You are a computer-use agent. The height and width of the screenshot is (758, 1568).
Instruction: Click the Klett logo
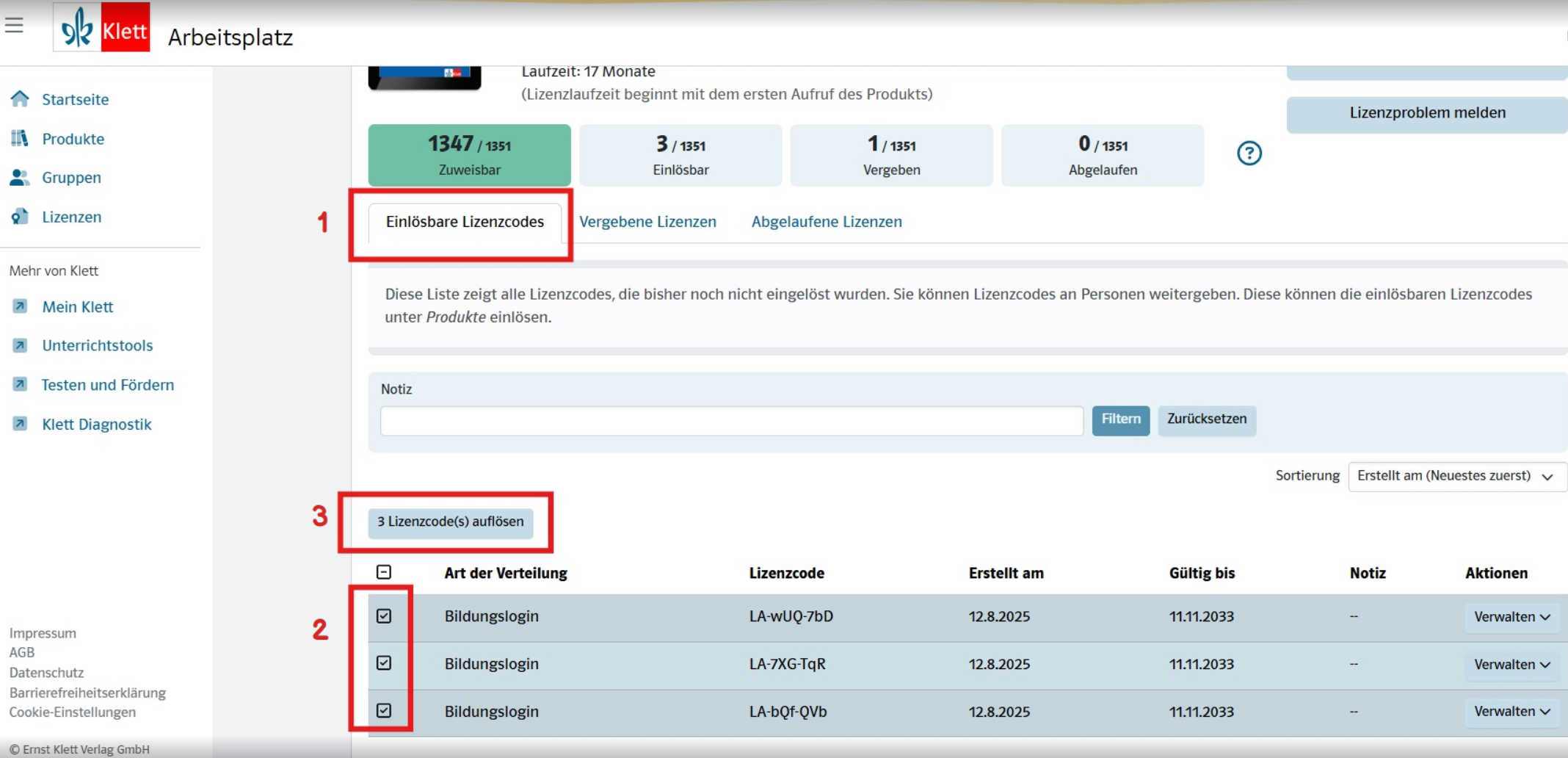pyautogui.click(x=102, y=29)
